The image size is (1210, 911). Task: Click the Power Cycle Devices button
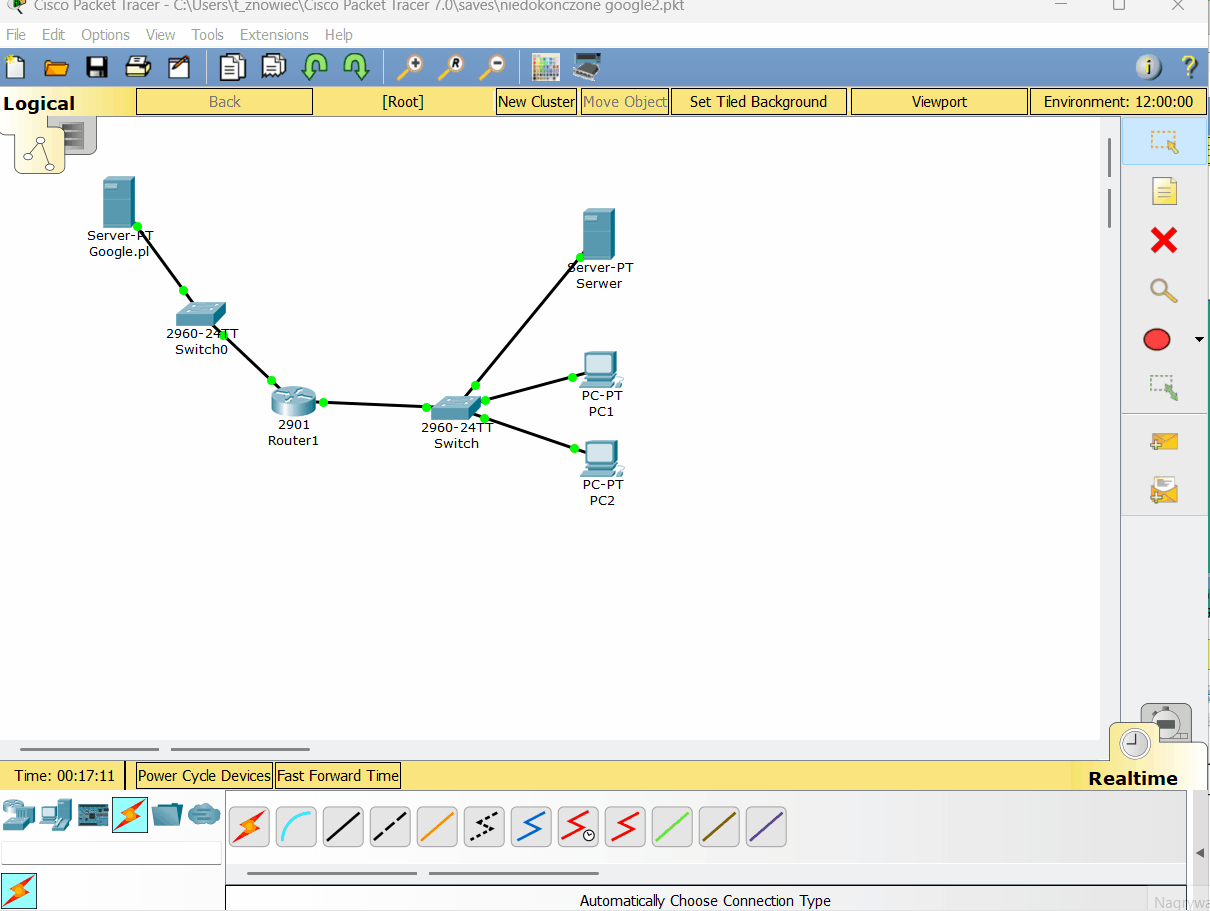[204, 775]
